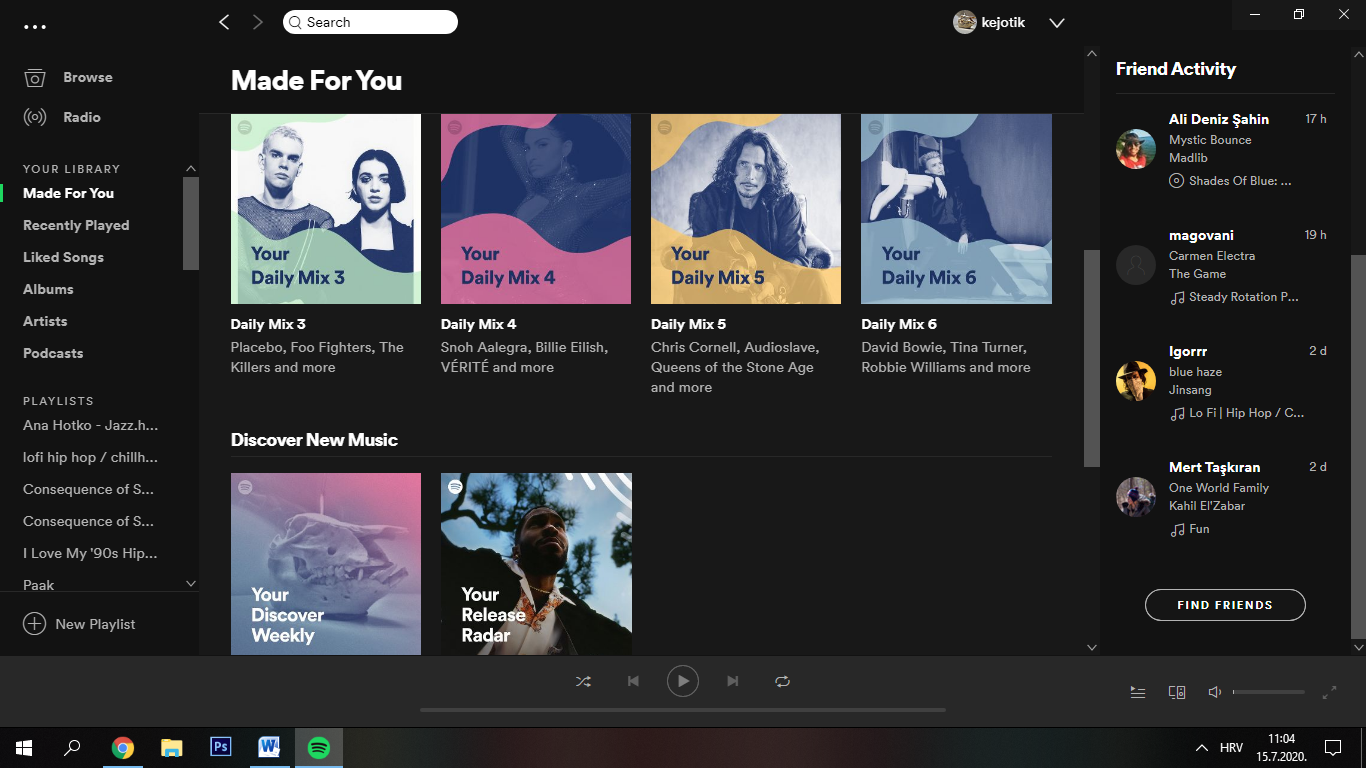
Task: Toggle shuffle mode on
Action: pyautogui.click(x=583, y=681)
